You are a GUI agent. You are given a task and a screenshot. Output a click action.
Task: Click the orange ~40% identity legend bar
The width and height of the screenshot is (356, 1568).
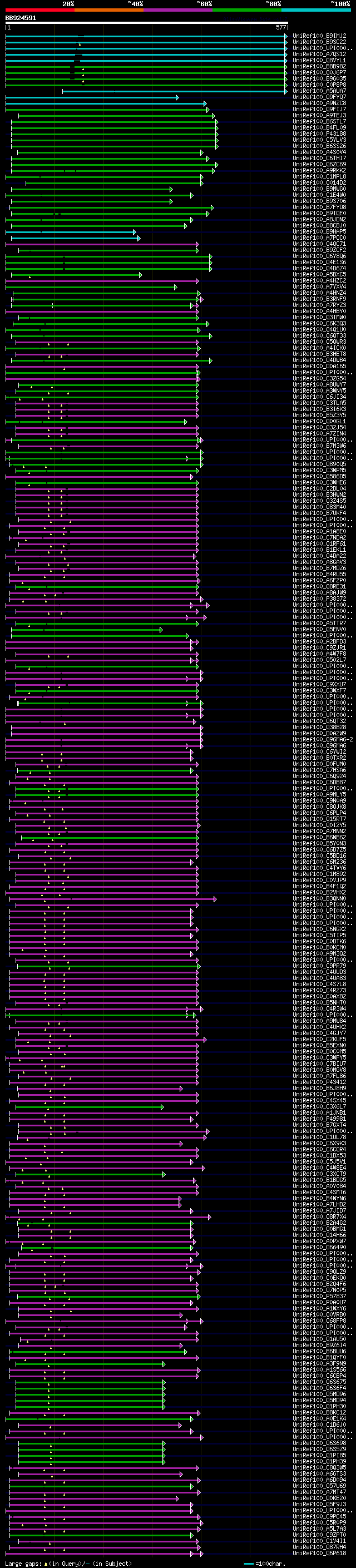[109, 10]
